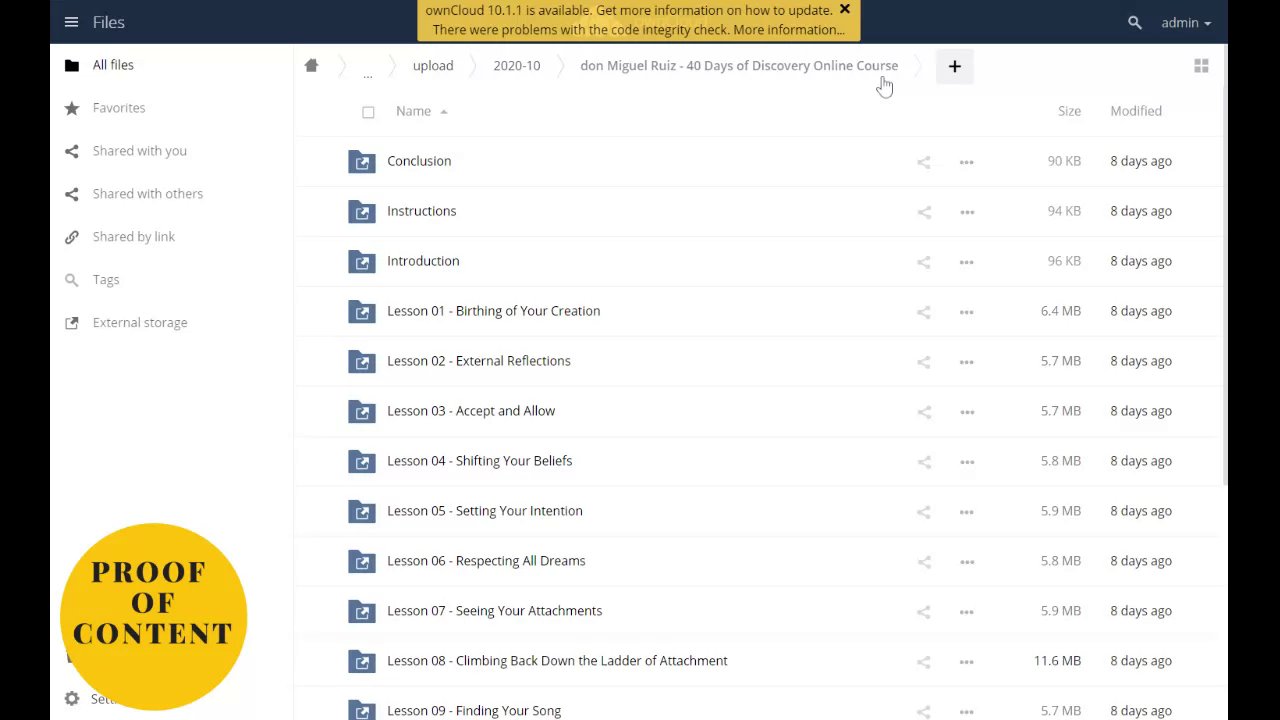The image size is (1280, 720).
Task: Share the Lesson 01 folder
Action: [924, 312]
